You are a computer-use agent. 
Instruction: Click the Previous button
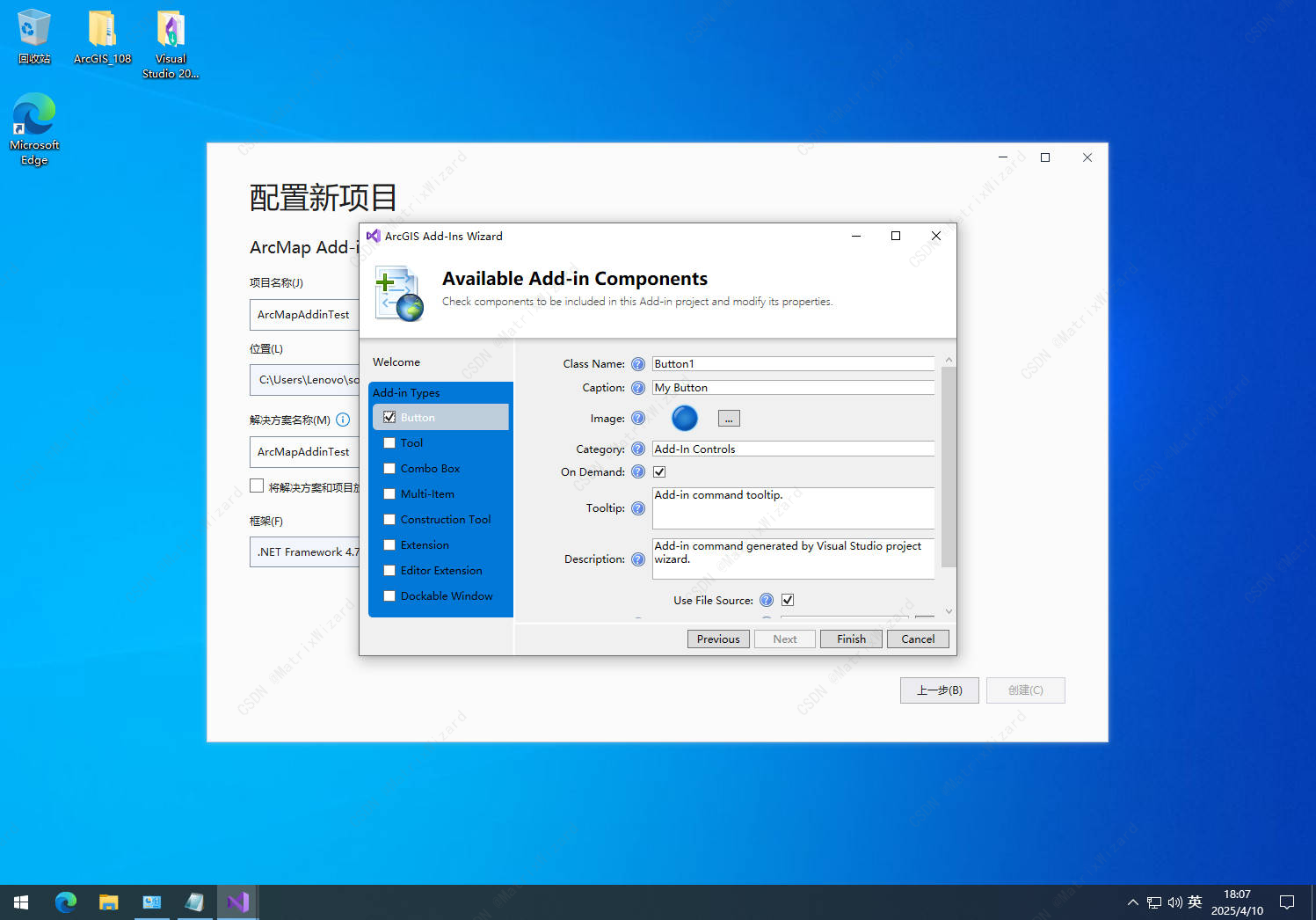coord(718,639)
